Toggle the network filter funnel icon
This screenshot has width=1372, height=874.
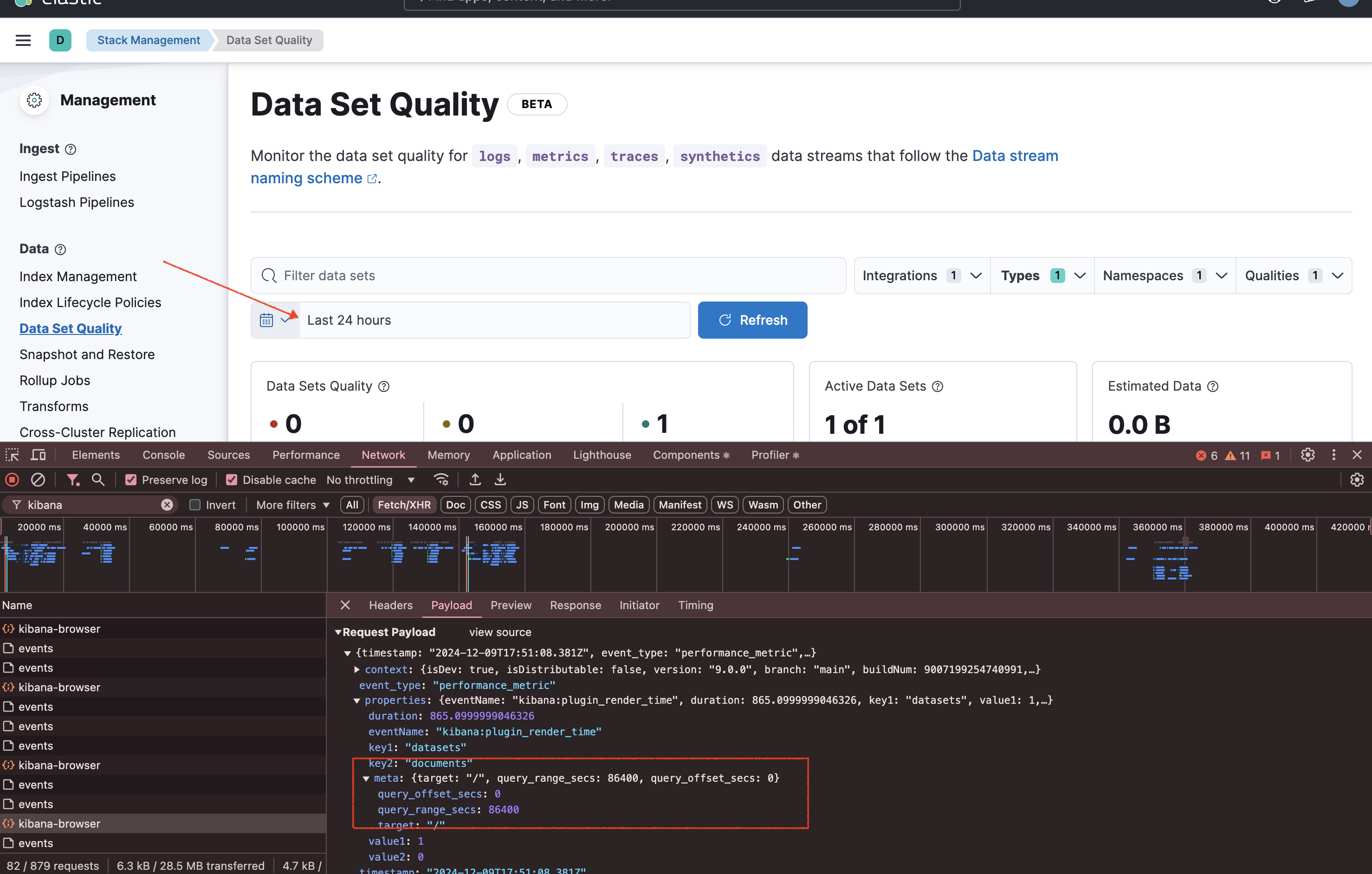(72, 480)
